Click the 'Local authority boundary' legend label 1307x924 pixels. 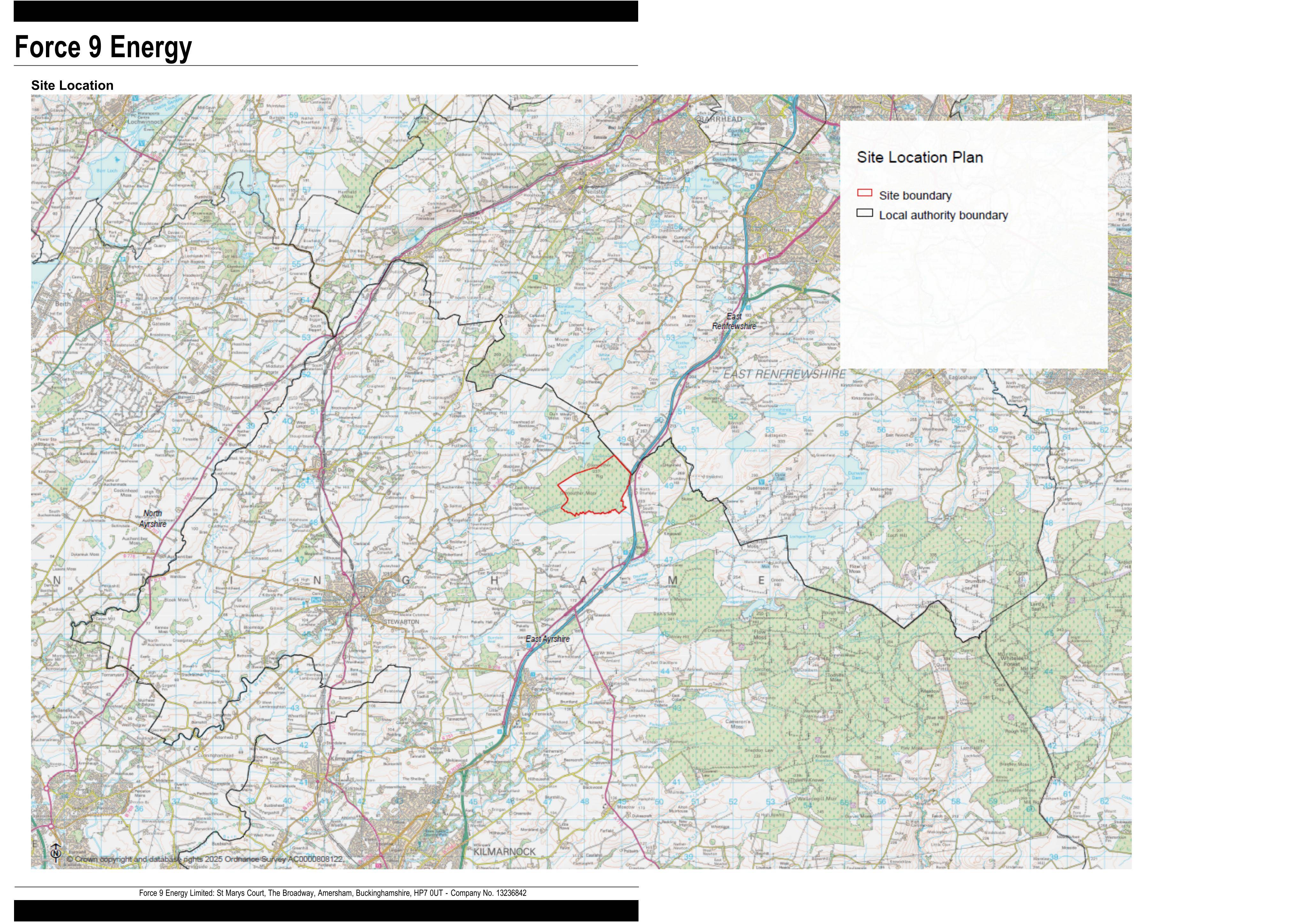pyautogui.click(x=943, y=215)
